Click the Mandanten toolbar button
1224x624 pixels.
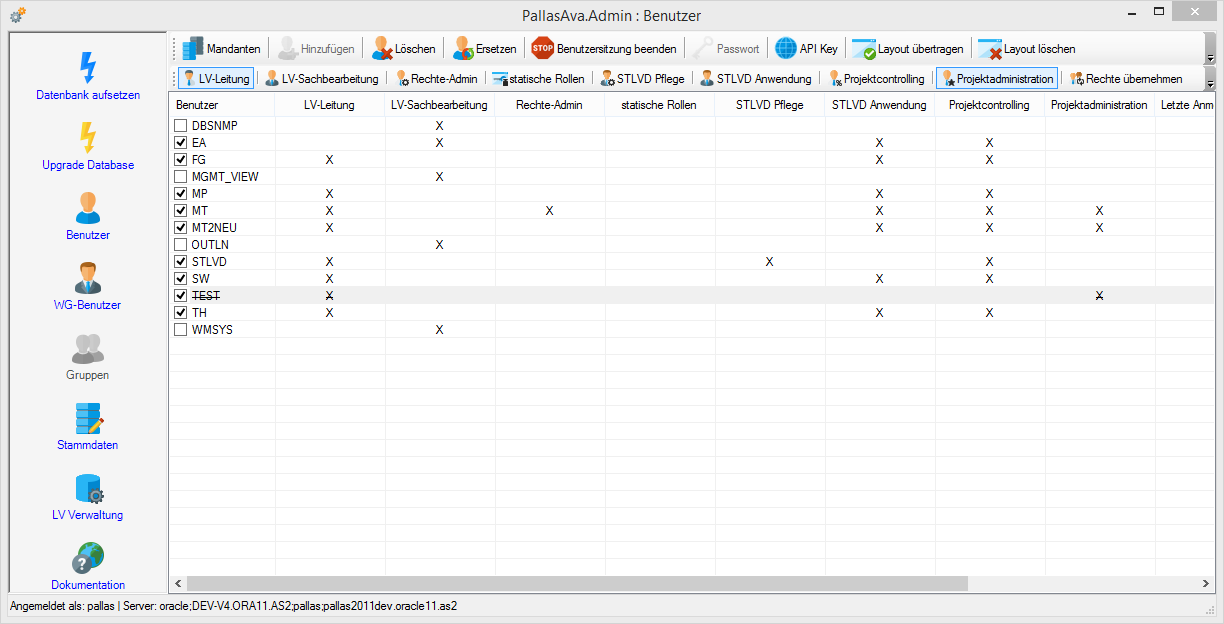(222, 48)
